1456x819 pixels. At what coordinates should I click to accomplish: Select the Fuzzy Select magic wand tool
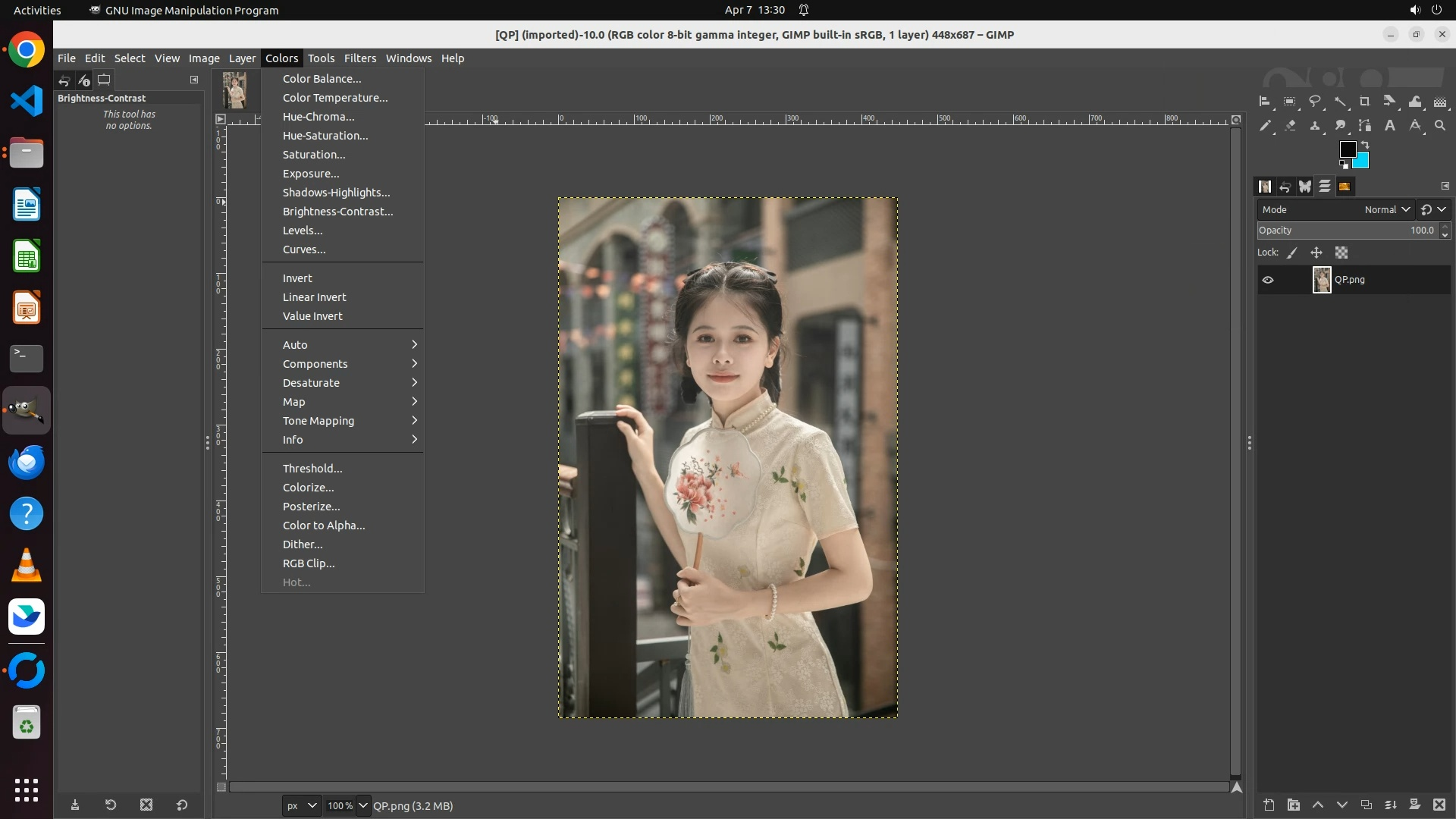click(x=1340, y=102)
